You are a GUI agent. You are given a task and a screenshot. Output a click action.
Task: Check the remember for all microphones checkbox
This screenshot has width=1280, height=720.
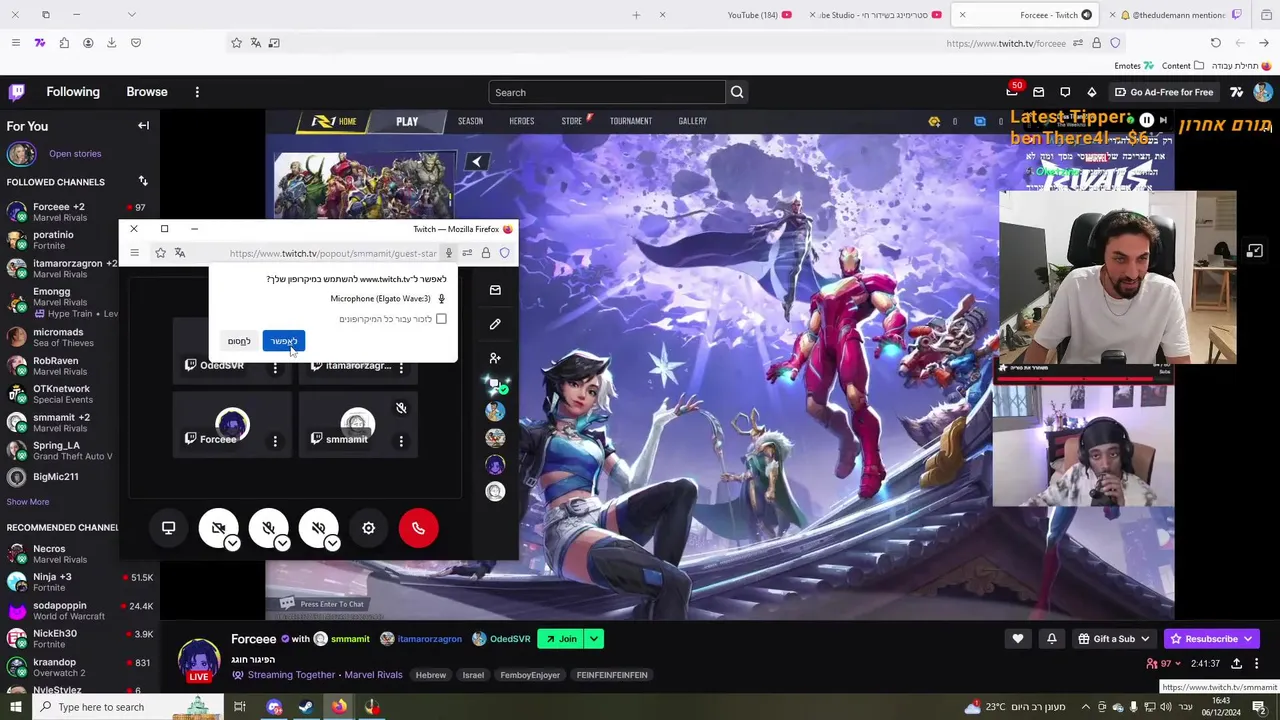pyautogui.click(x=441, y=319)
